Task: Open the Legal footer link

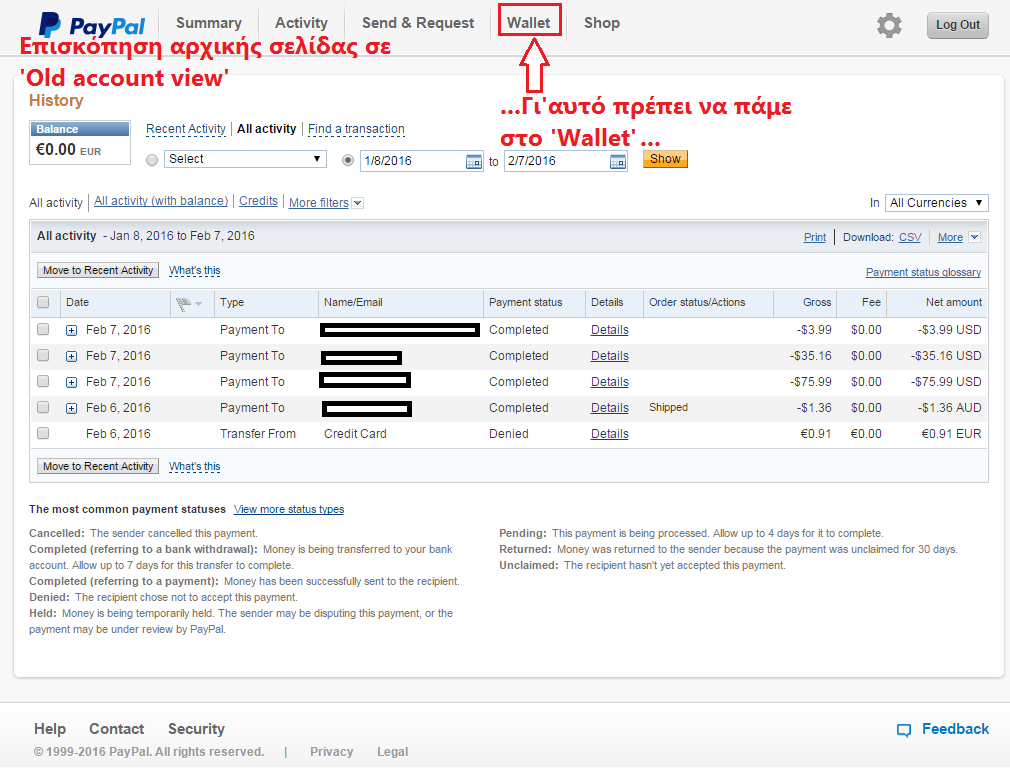Action: pos(393,752)
